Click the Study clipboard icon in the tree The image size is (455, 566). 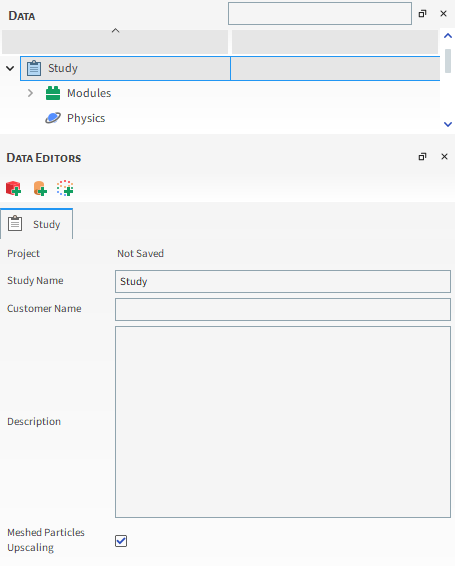34,68
